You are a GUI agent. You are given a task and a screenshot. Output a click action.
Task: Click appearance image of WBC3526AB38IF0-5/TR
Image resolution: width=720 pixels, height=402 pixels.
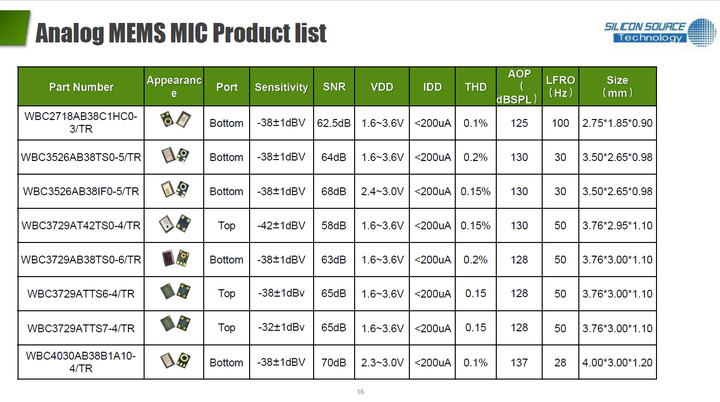tap(173, 191)
